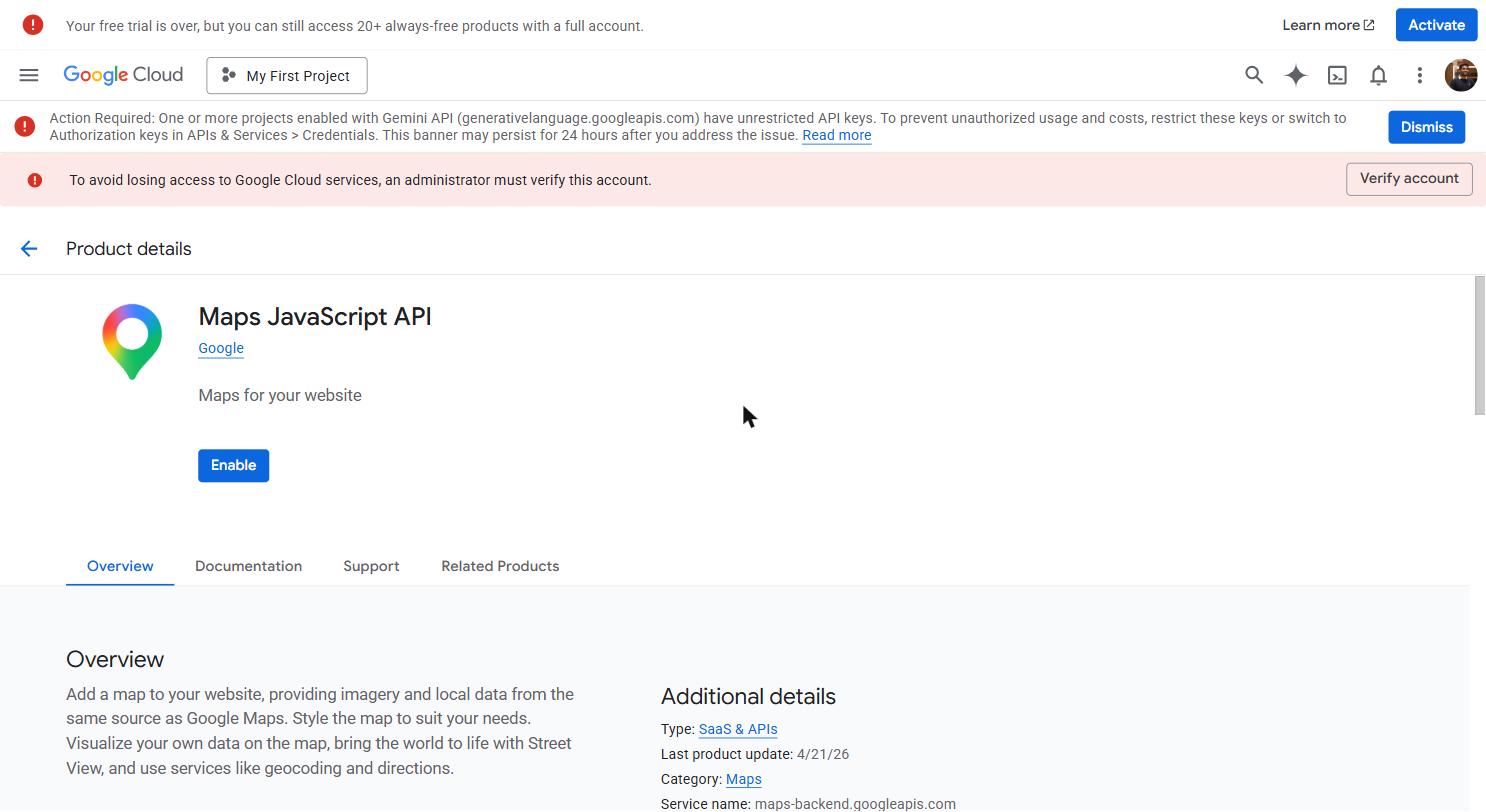
Task: Click the Activate button
Action: pos(1436,25)
